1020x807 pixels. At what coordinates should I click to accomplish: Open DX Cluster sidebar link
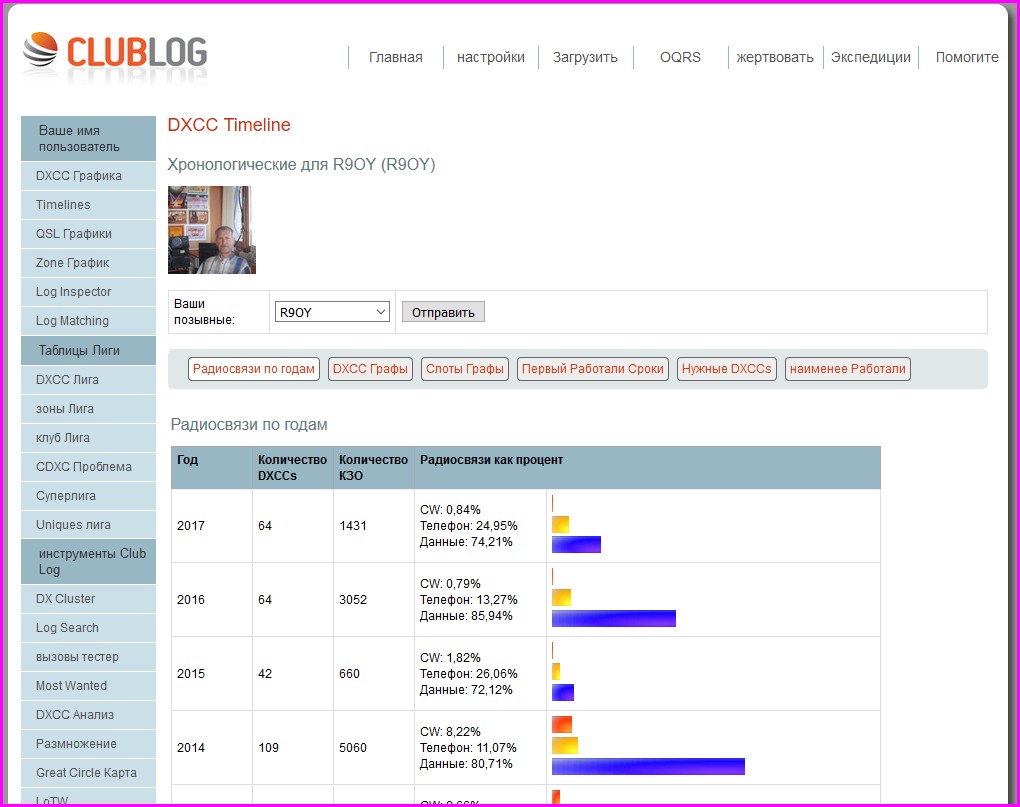[x=66, y=599]
